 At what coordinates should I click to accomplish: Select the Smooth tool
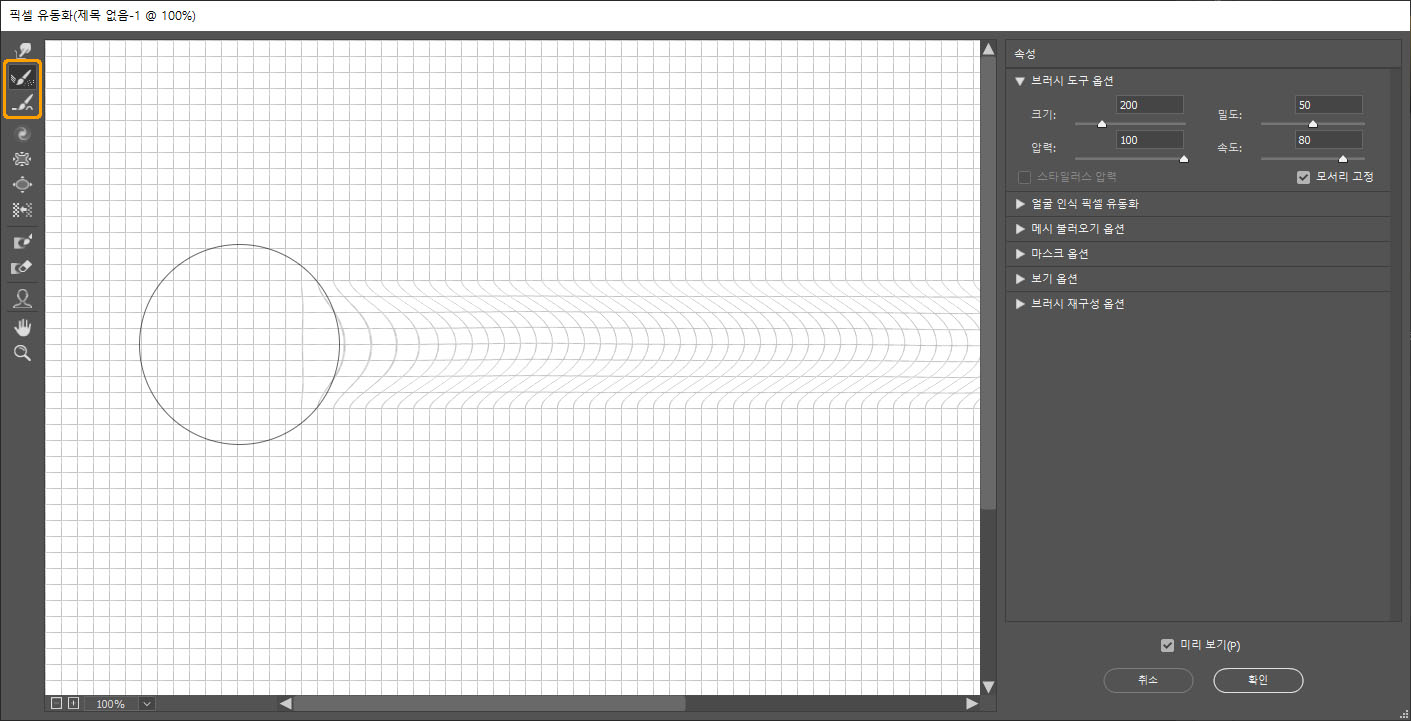tap(22, 103)
